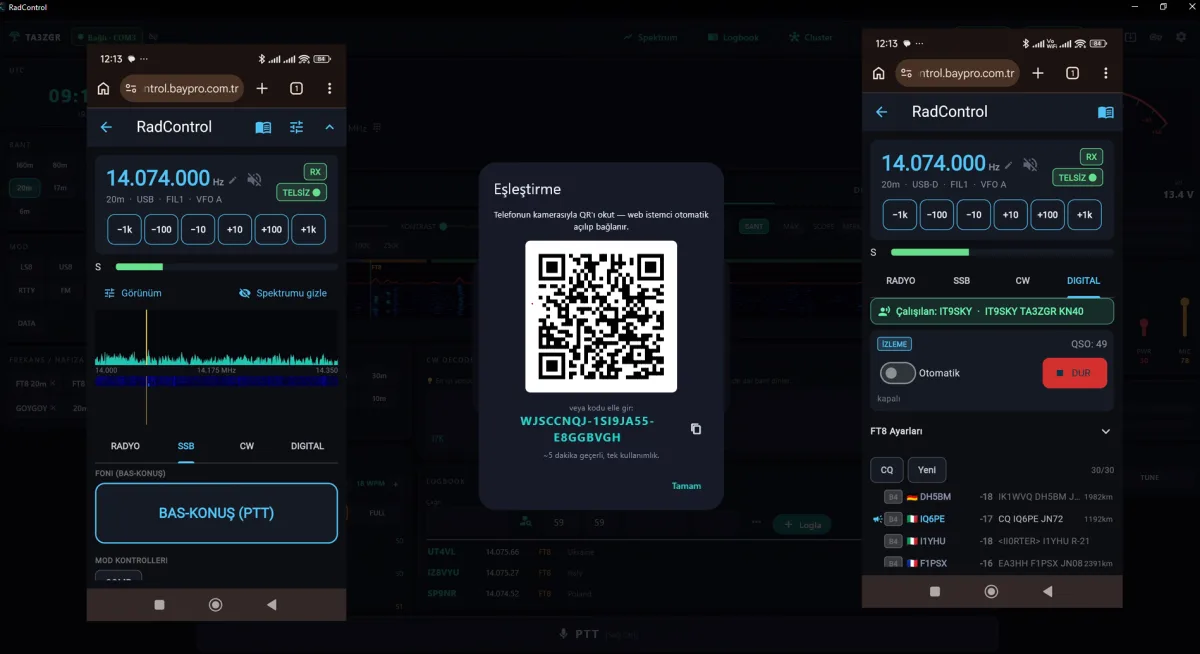Tap the home icon in right phone browser
The image size is (1200, 654).
coord(879,73)
